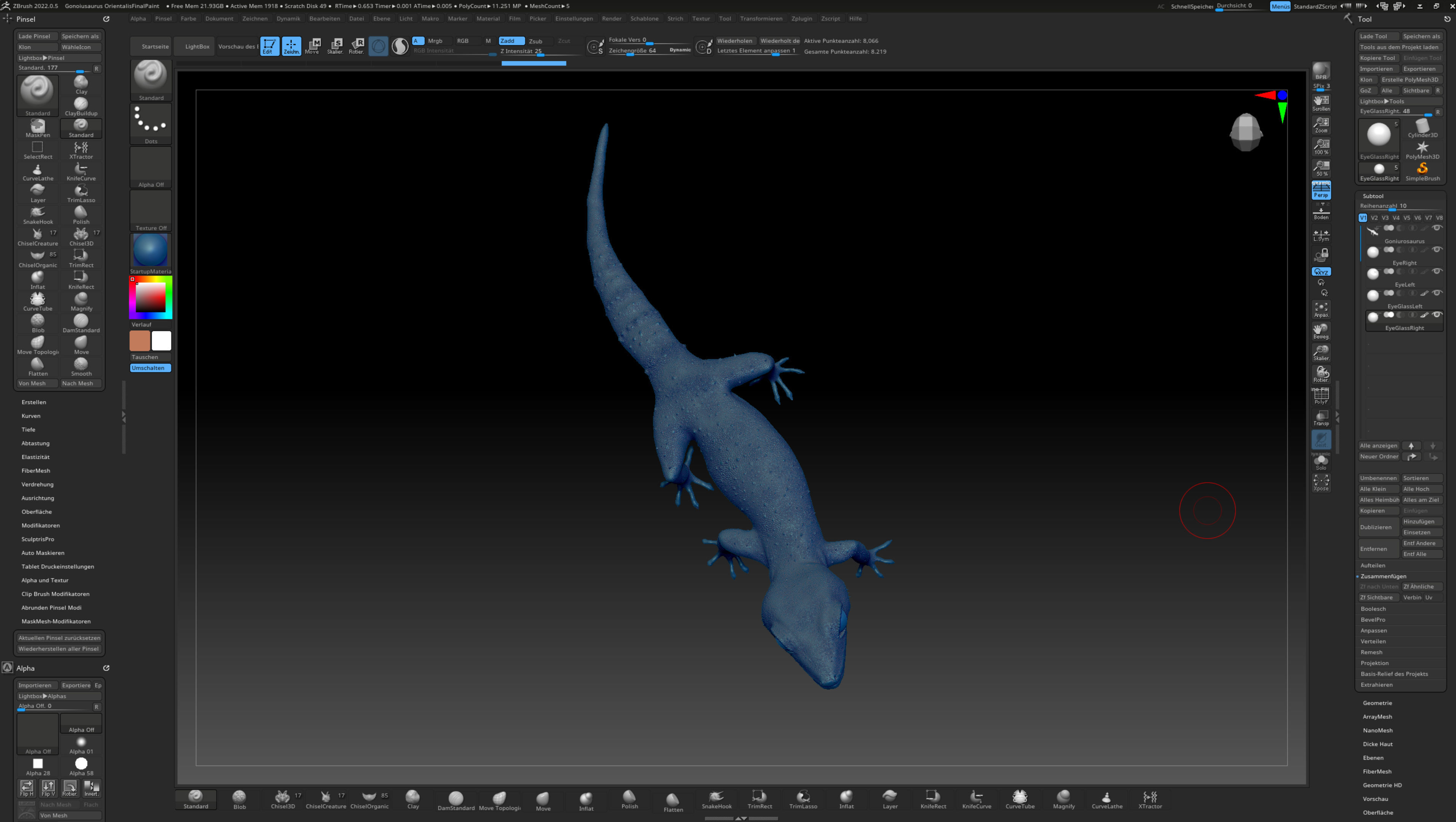
Task: Pick the MaskPen brush in Pinsel panel
Action: pos(38,128)
